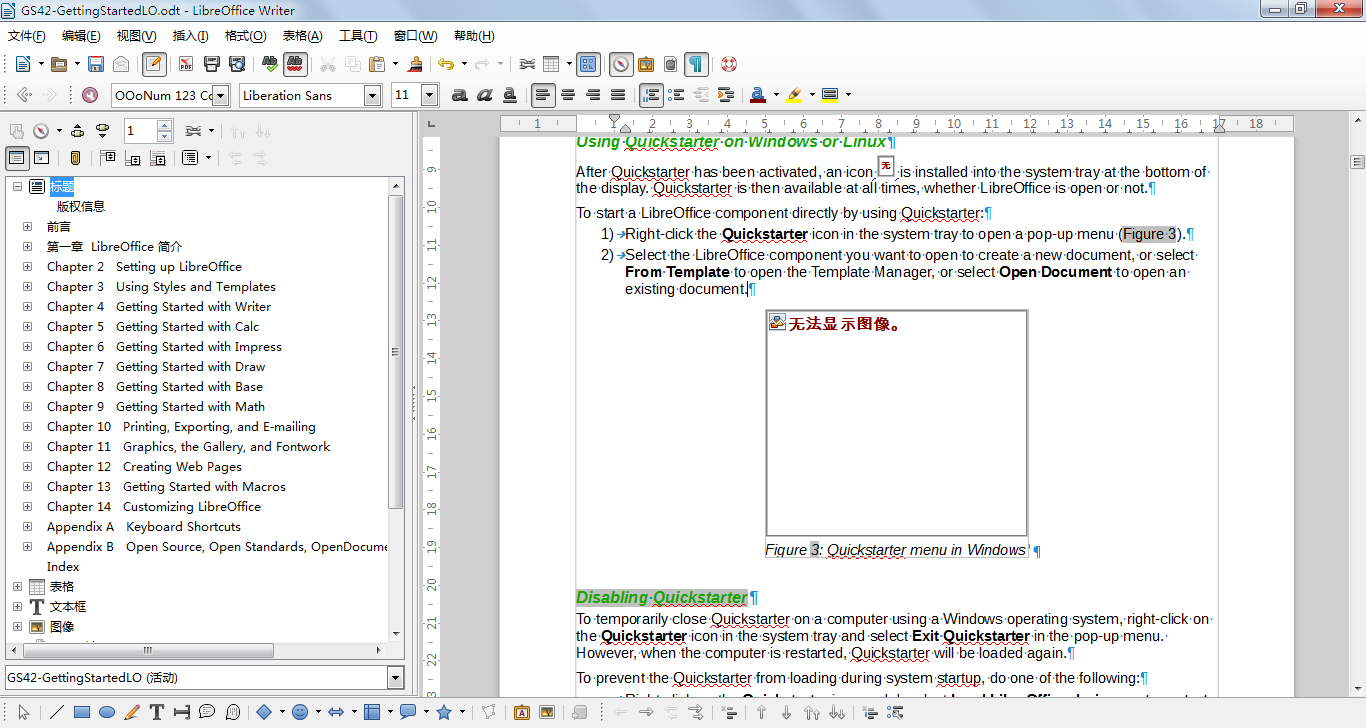Click the highlighting color button

tap(794, 95)
